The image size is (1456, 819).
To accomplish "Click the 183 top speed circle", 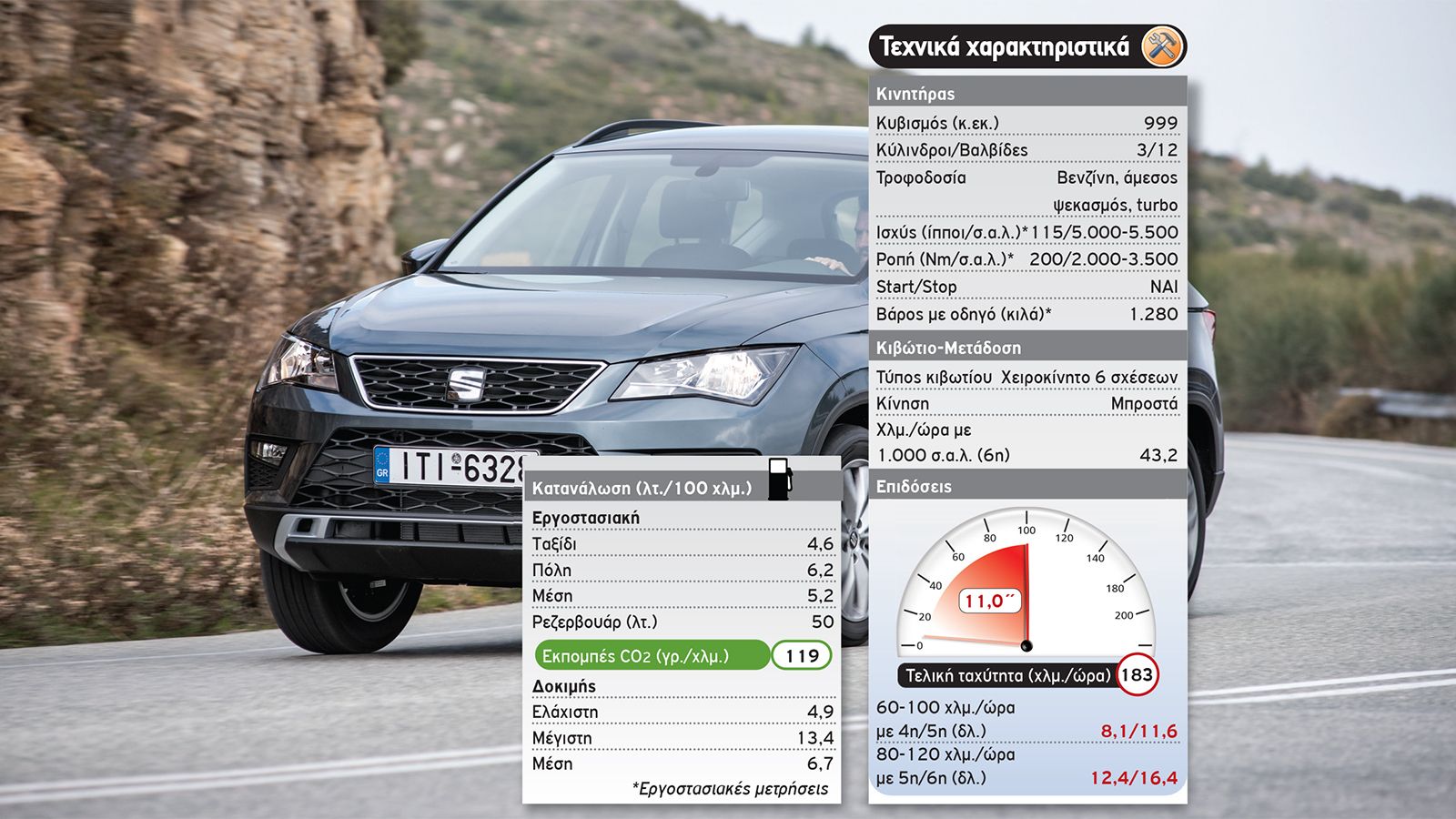I will (x=1137, y=675).
